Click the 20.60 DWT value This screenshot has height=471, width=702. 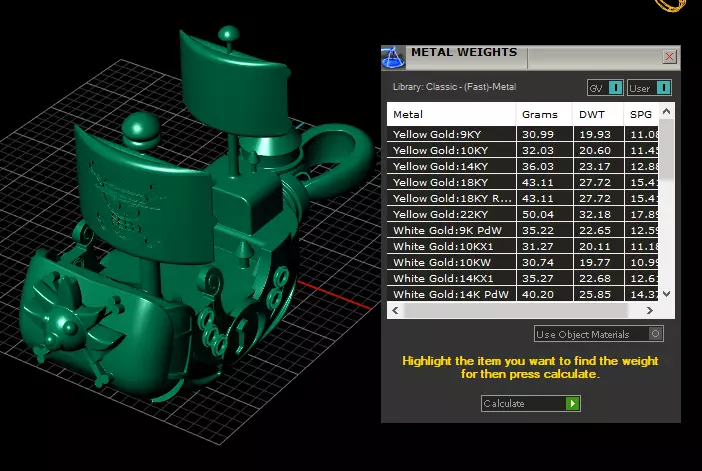point(595,150)
